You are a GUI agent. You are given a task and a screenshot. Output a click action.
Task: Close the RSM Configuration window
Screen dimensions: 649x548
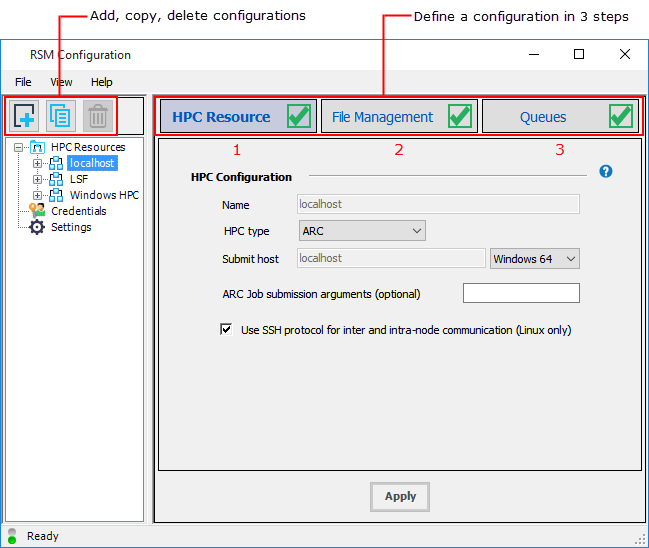click(625, 54)
